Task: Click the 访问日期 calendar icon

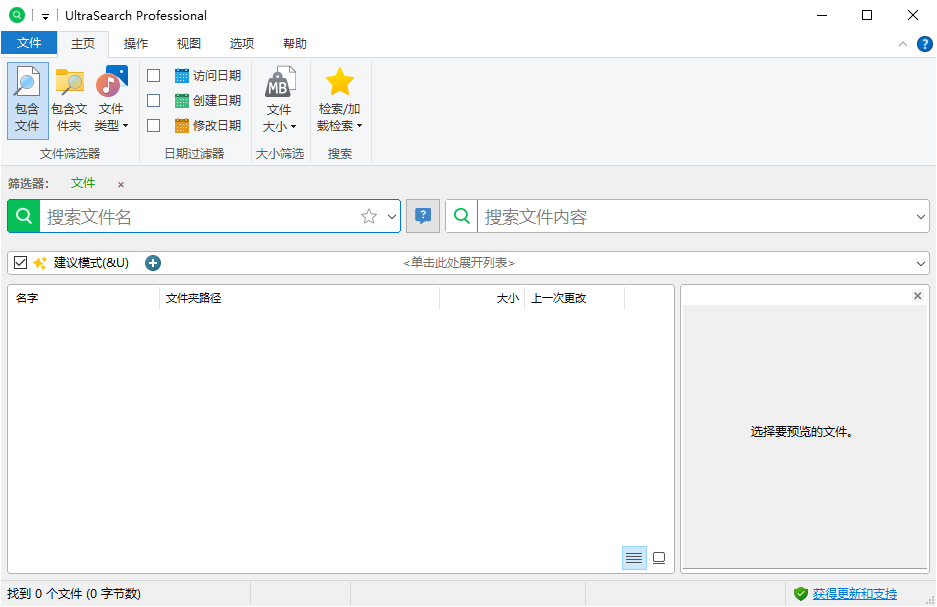Action: 182,74
